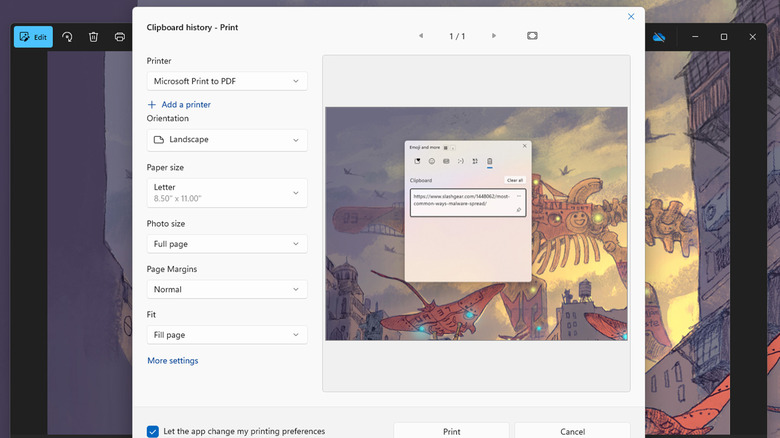Click the Edit button in the Photos toolbar
Image resolution: width=780 pixels, height=438 pixels.
coord(33,37)
